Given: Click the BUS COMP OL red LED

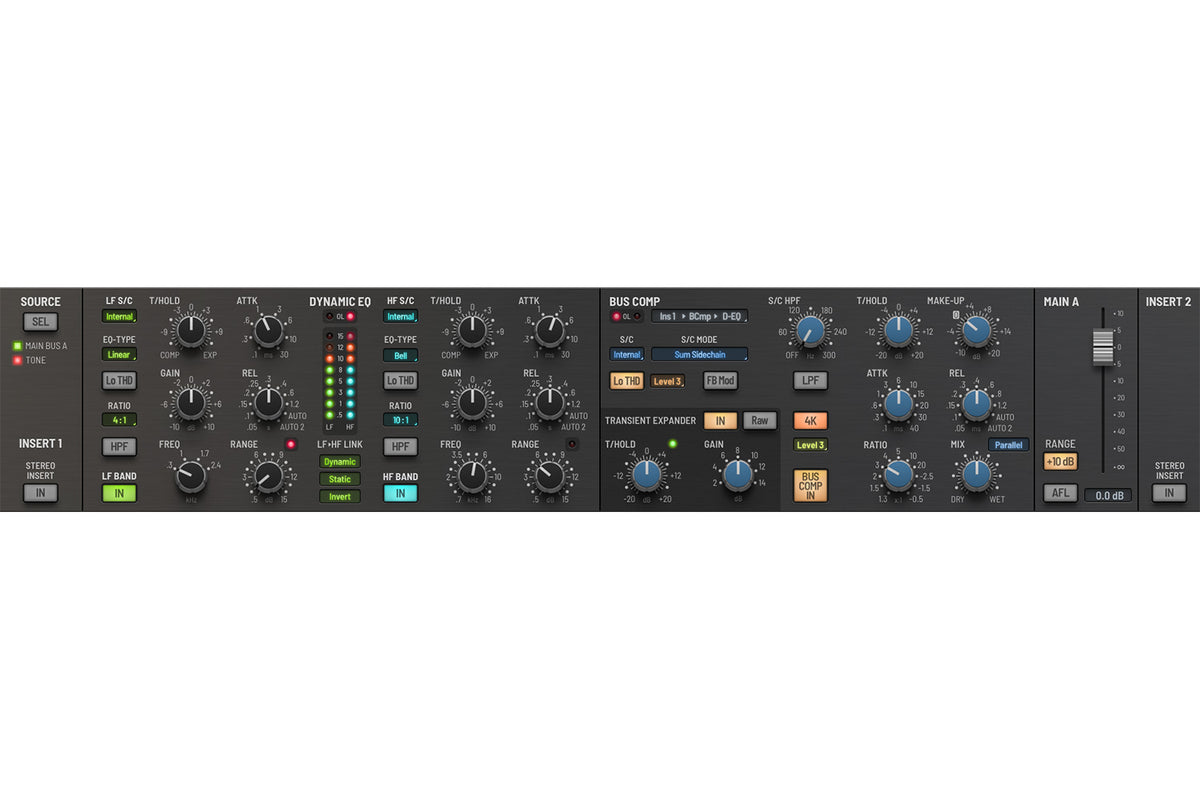Looking at the screenshot, I should click(616, 316).
